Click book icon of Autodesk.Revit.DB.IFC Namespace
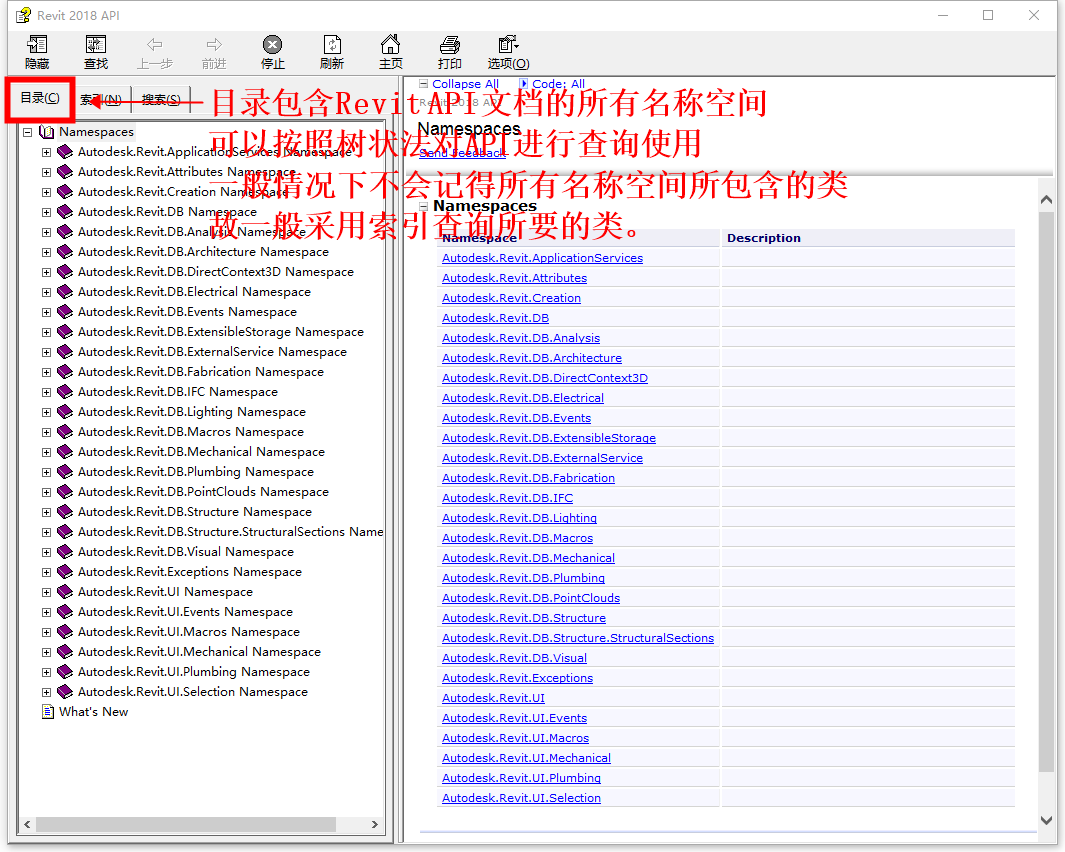Image resolution: width=1065 pixels, height=852 pixels. [65, 392]
